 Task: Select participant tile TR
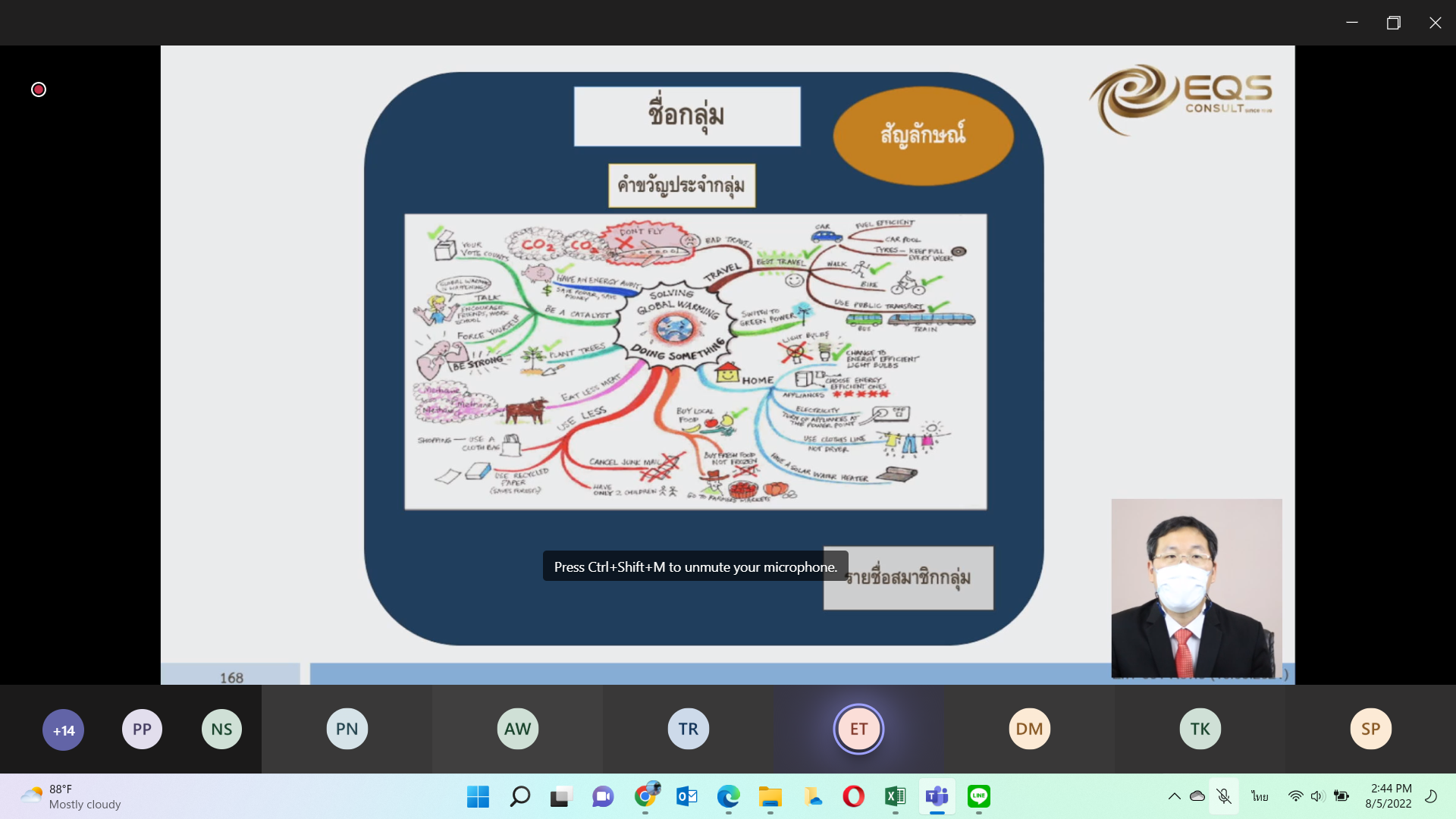688,729
